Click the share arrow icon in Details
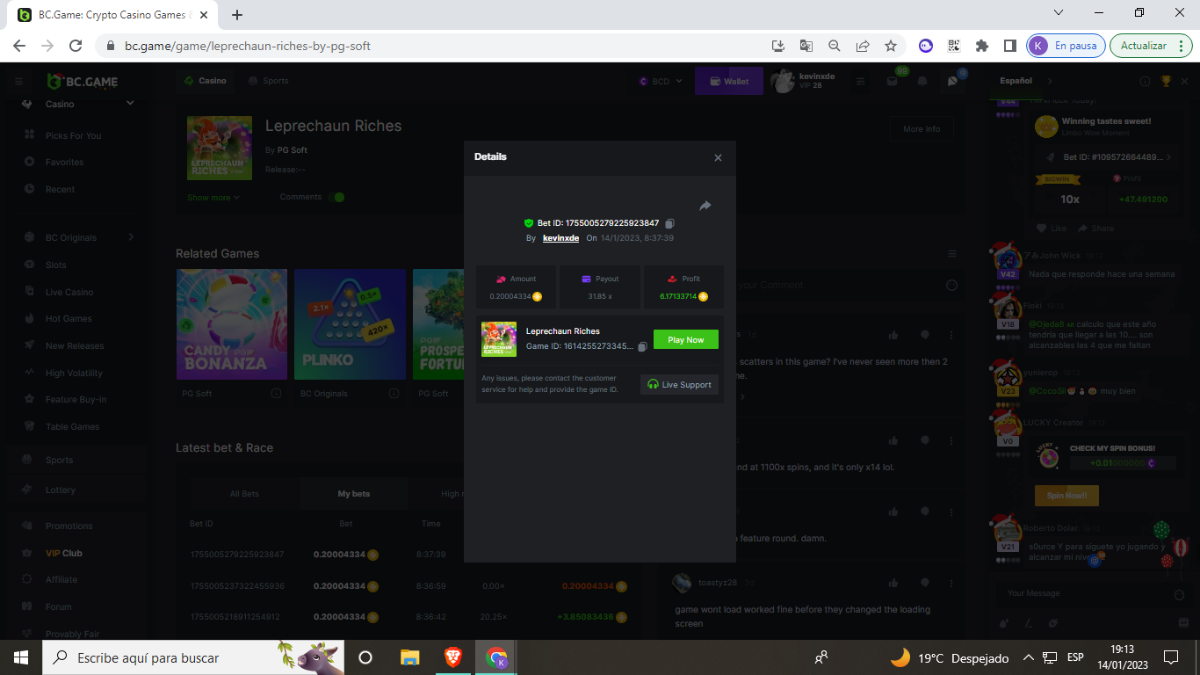 [705, 206]
